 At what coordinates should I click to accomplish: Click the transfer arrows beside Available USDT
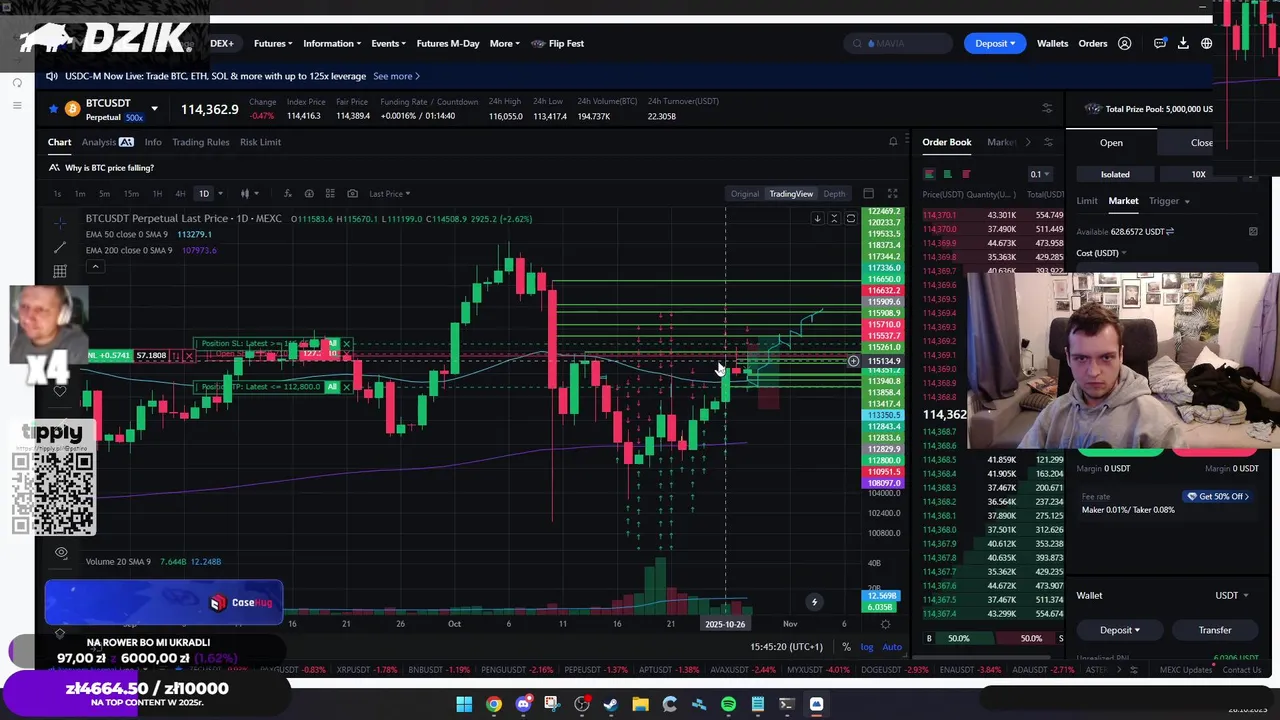click(x=1170, y=232)
